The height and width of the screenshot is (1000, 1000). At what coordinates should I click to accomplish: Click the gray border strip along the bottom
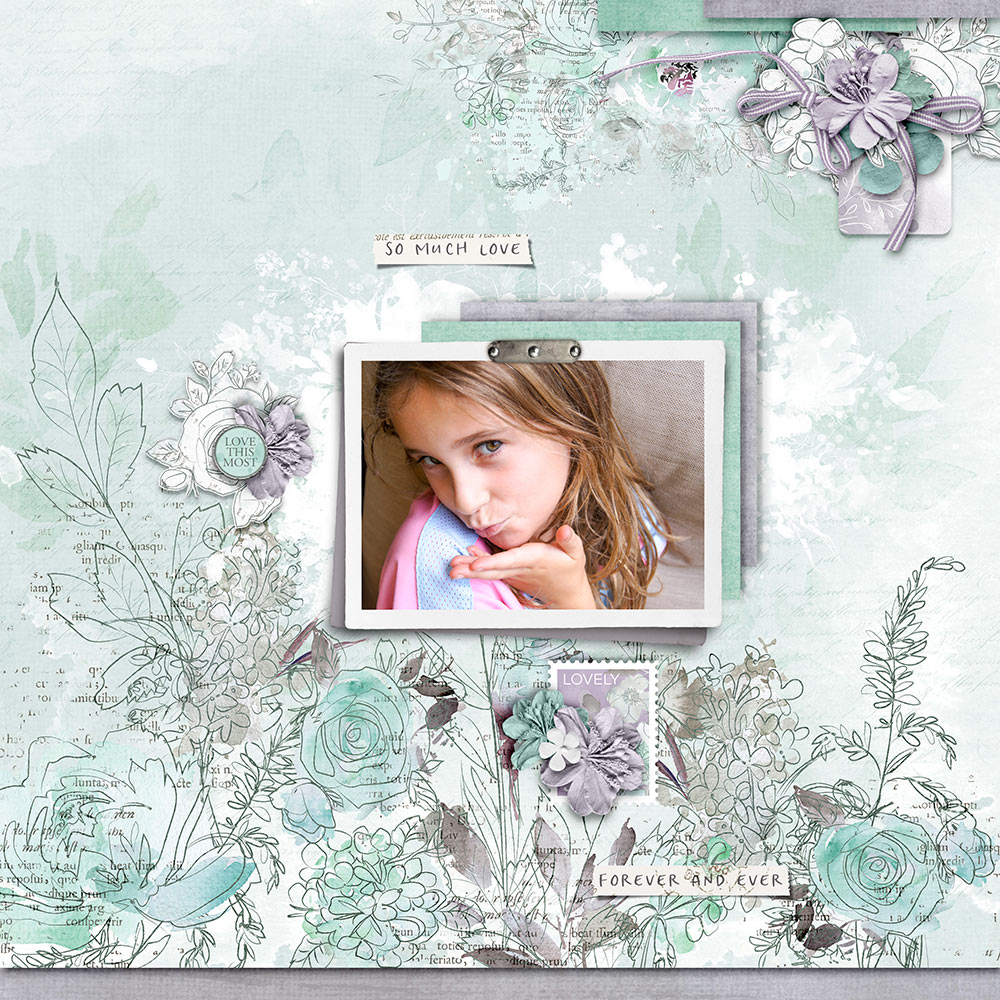[x=500, y=984]
